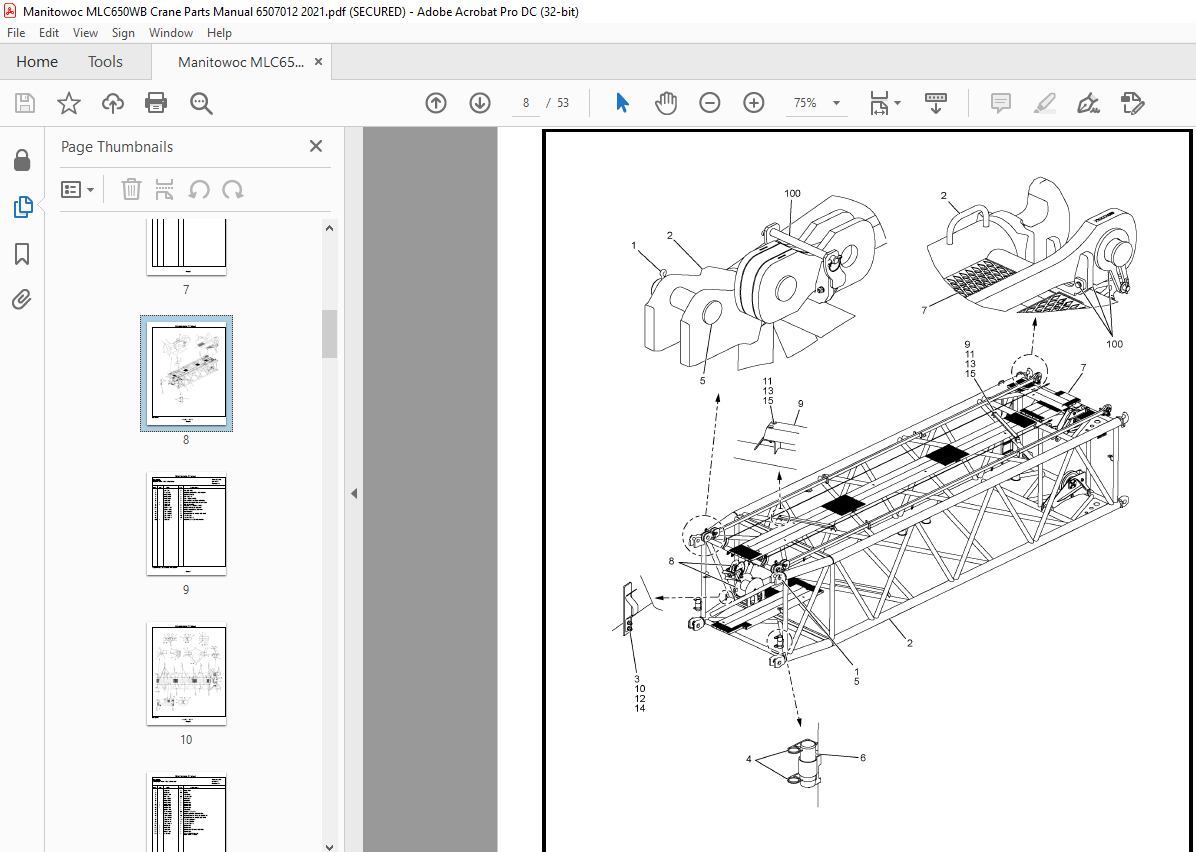The width and height of the screenshot is (1196, 852).
Task: Open the sign document tool
Action: 1088,103
